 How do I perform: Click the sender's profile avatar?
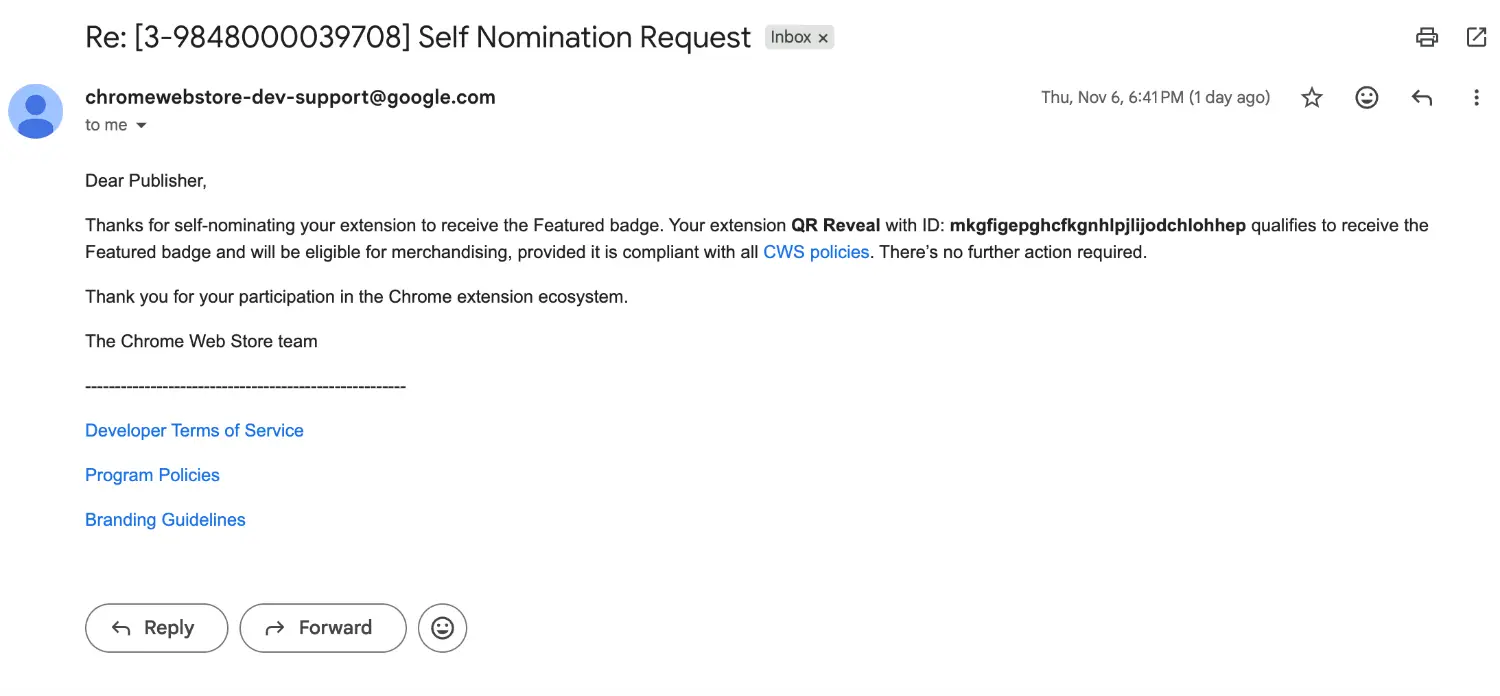(x=36, y=111)
